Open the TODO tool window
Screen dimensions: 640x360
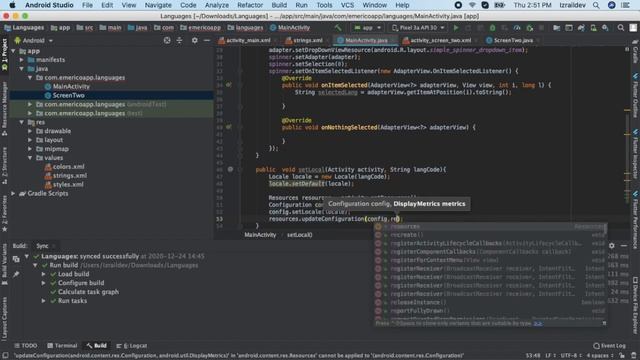tap(25, 346)
